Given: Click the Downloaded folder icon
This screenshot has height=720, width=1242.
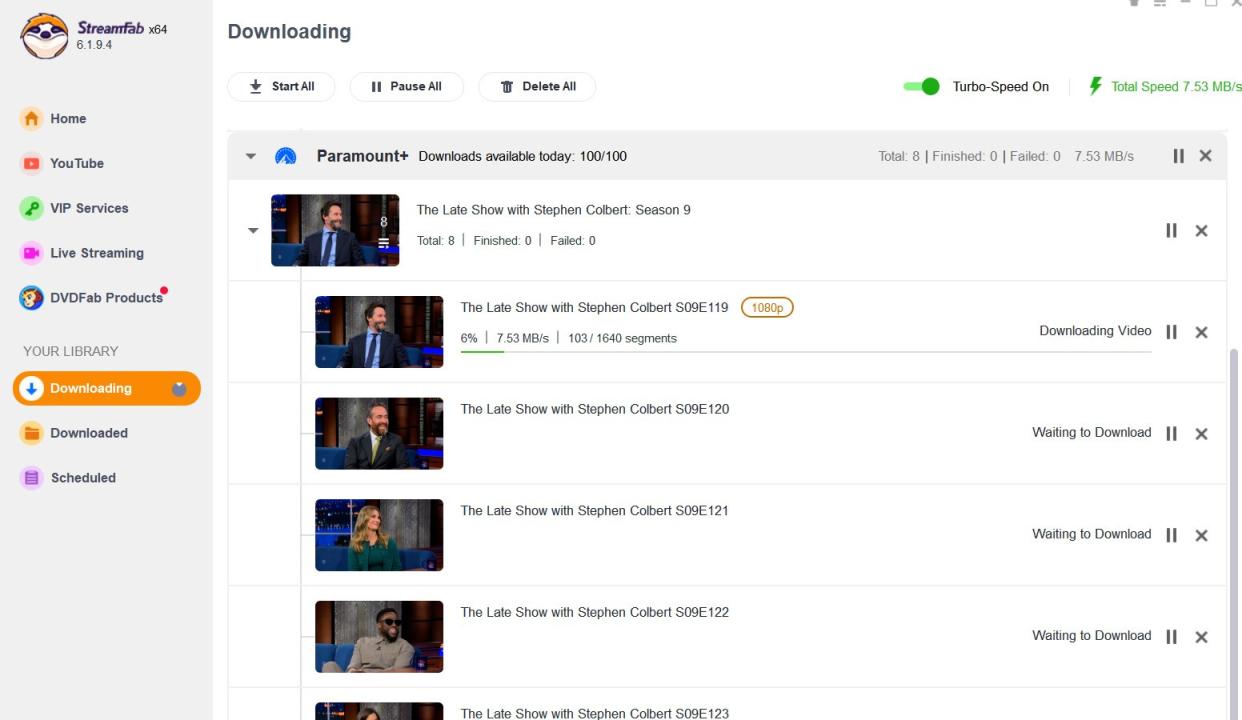Looking at the screenshot, I should click(x=32, y=433).
